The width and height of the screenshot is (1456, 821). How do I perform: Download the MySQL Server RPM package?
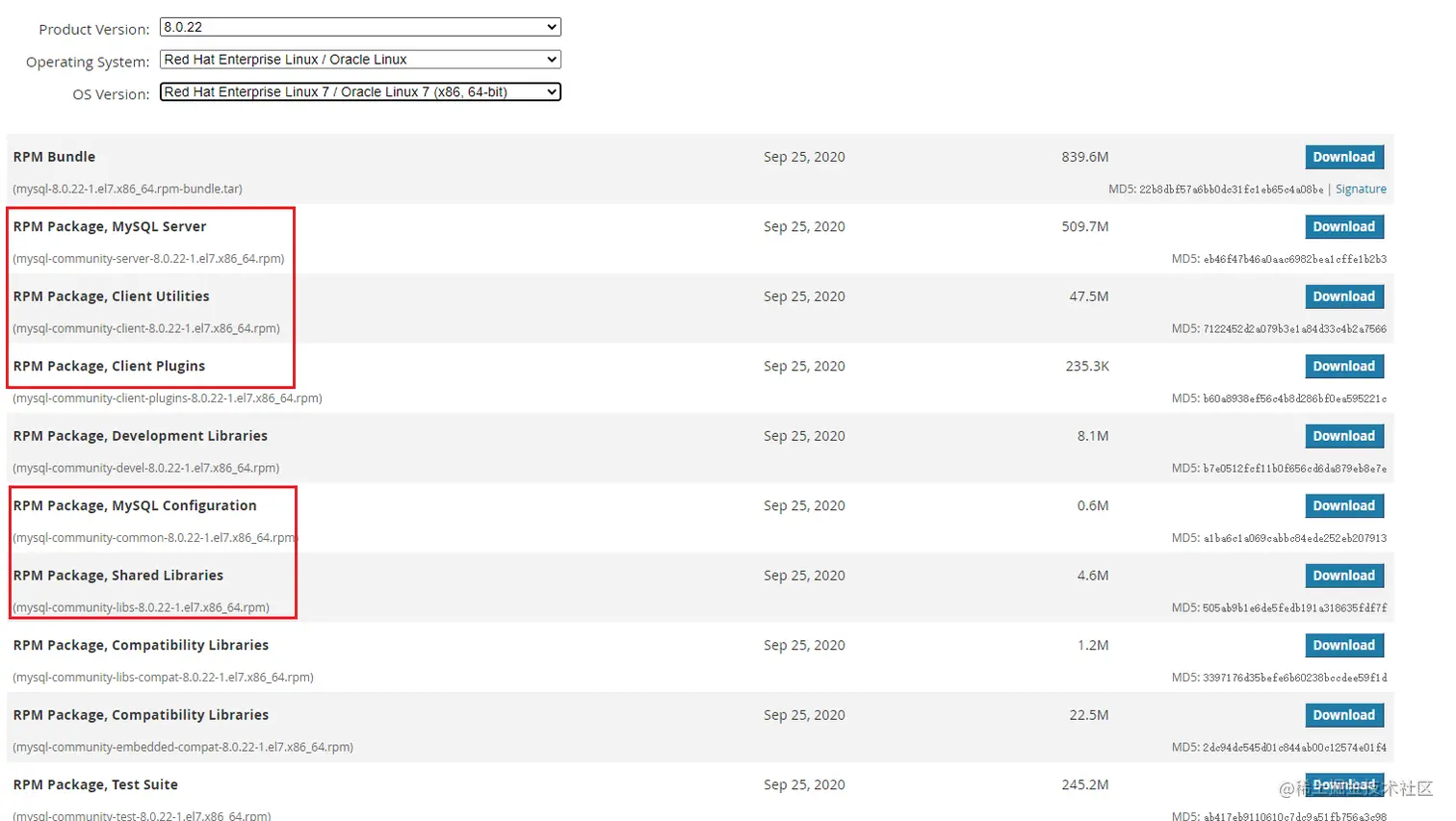(x=1344, y=227)
